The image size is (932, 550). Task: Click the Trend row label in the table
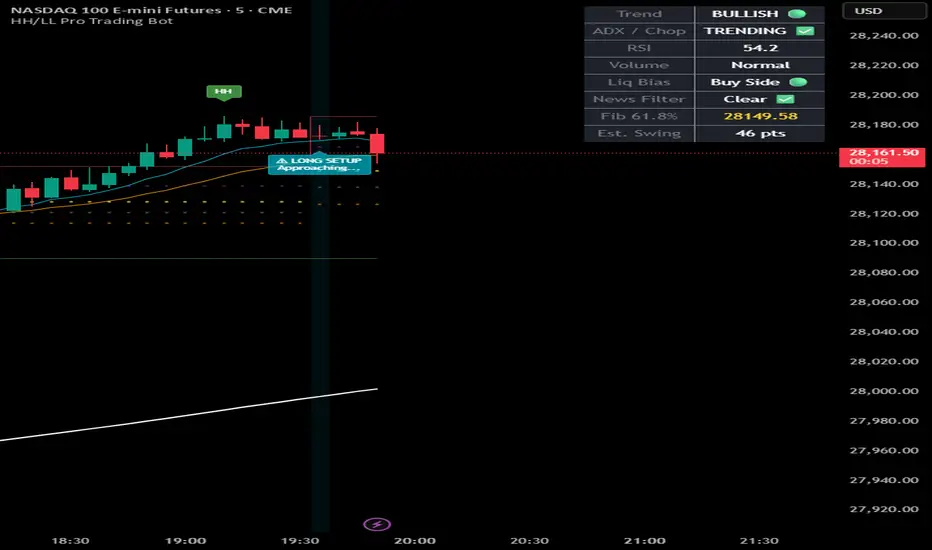639,14
